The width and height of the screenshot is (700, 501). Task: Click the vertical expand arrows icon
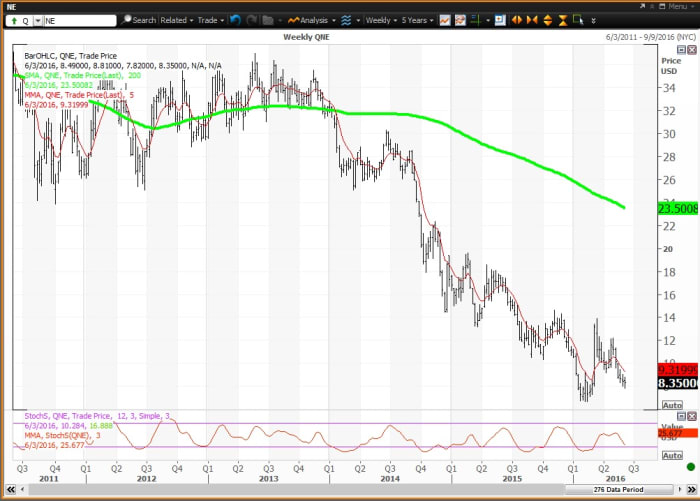point(548,19)
